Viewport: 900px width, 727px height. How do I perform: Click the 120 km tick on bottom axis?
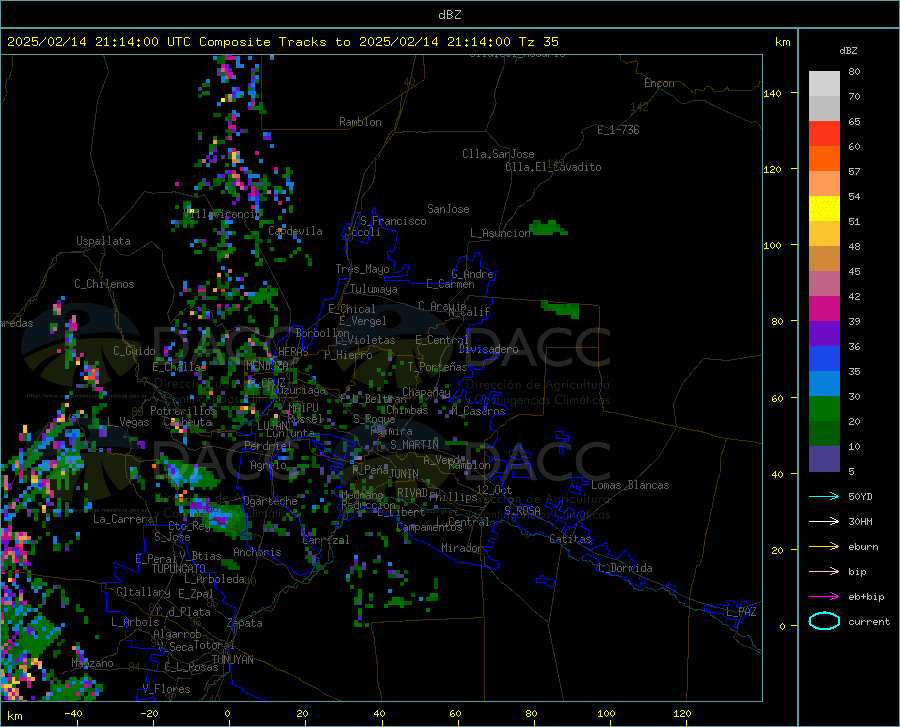pyautogui.click(x=682, y=714)
